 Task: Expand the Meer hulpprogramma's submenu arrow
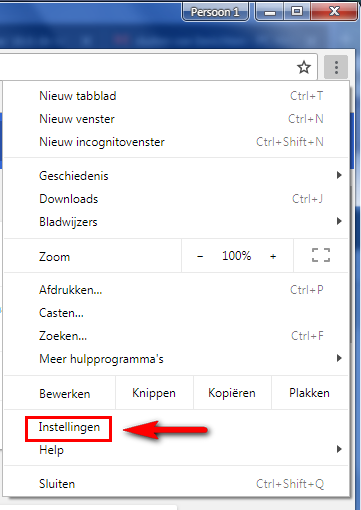(339, 358)
